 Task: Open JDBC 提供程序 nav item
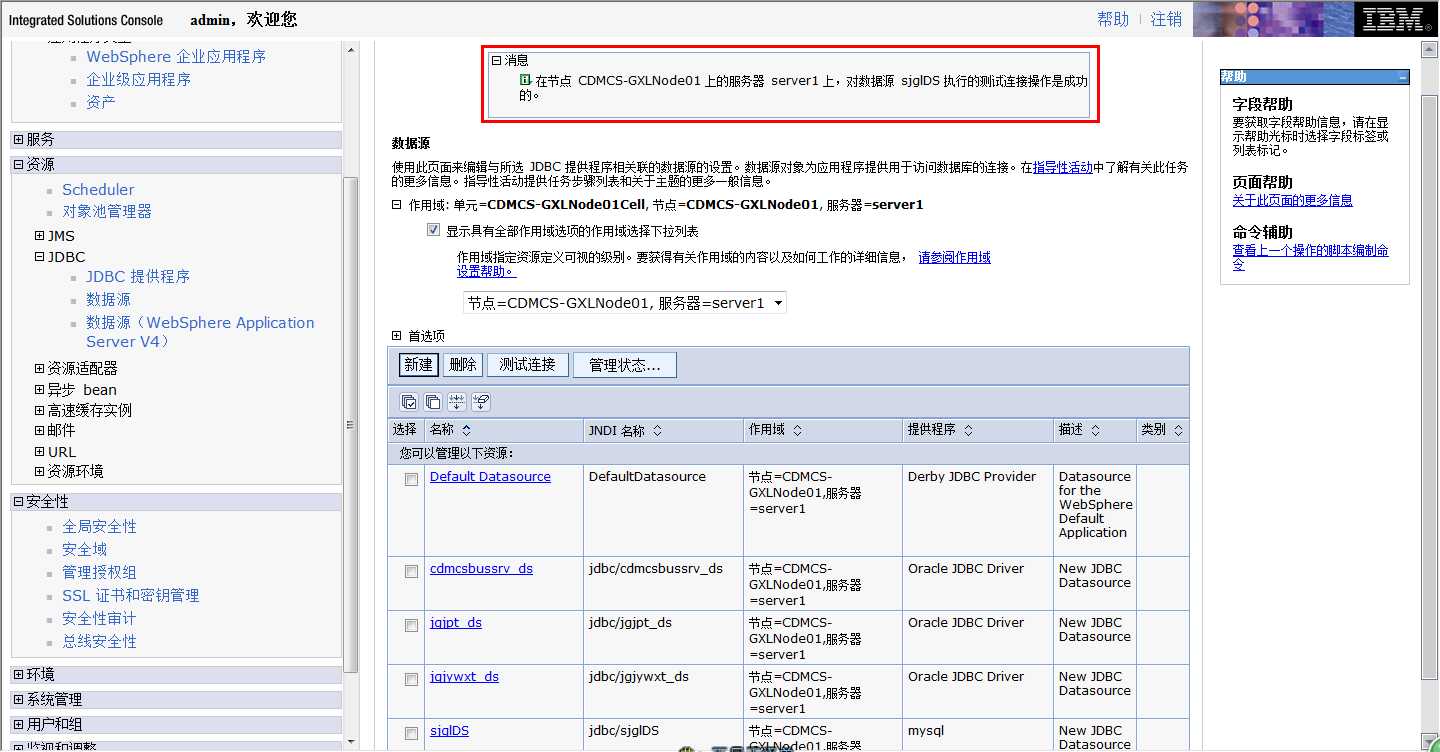[x=138, y=277]
